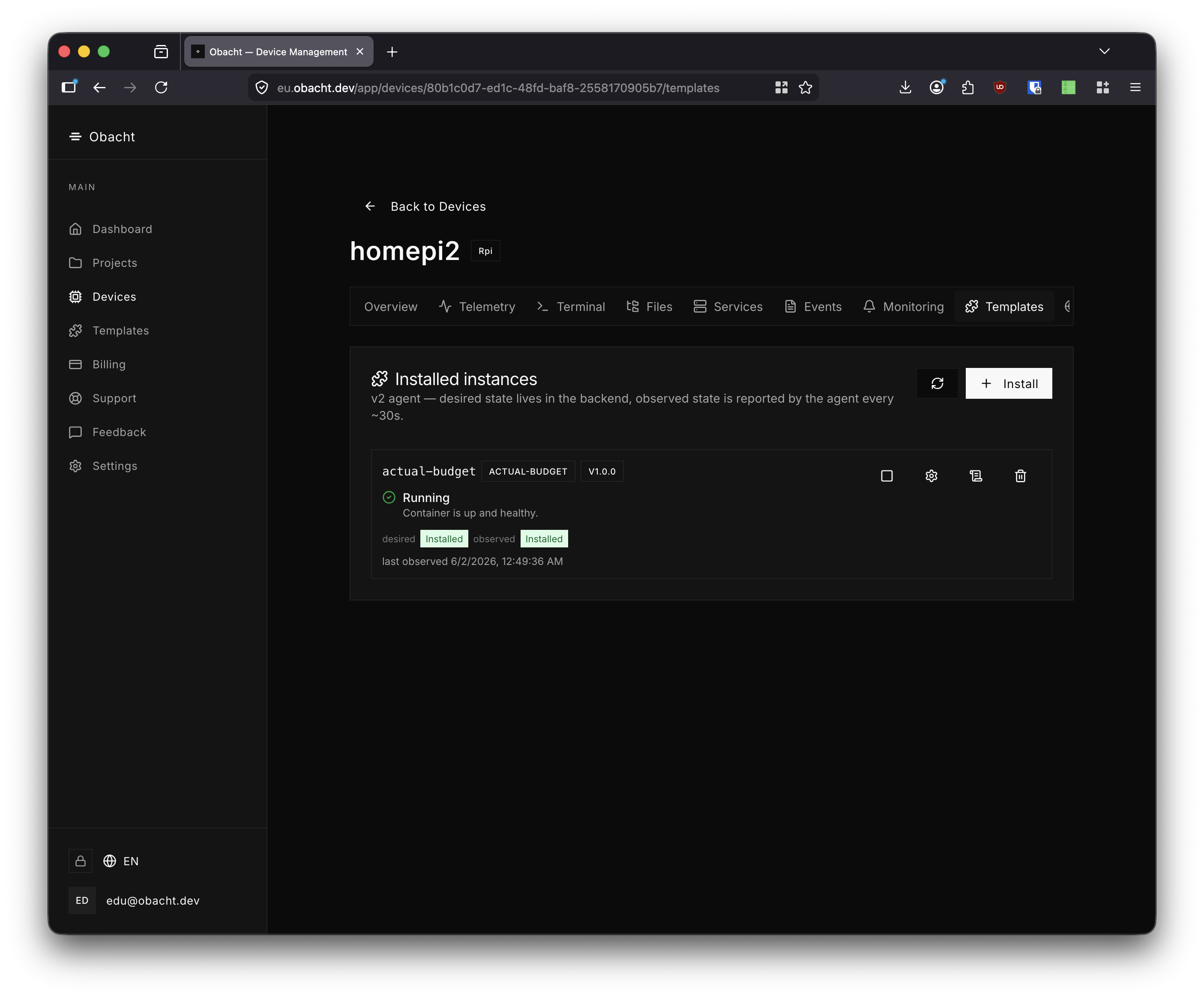This screenshot has height=998, width=1204.
Task: Open the site security shield icon
Action: pos(261,88)
